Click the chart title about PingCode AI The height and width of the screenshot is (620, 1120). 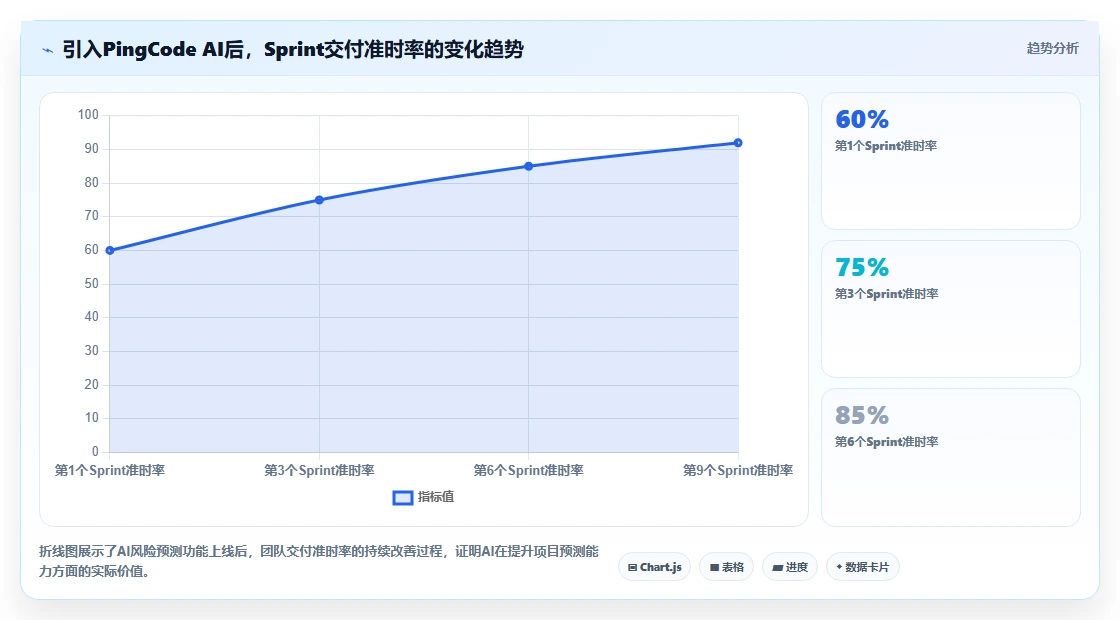pyautogui.click(x=293, y=49)
